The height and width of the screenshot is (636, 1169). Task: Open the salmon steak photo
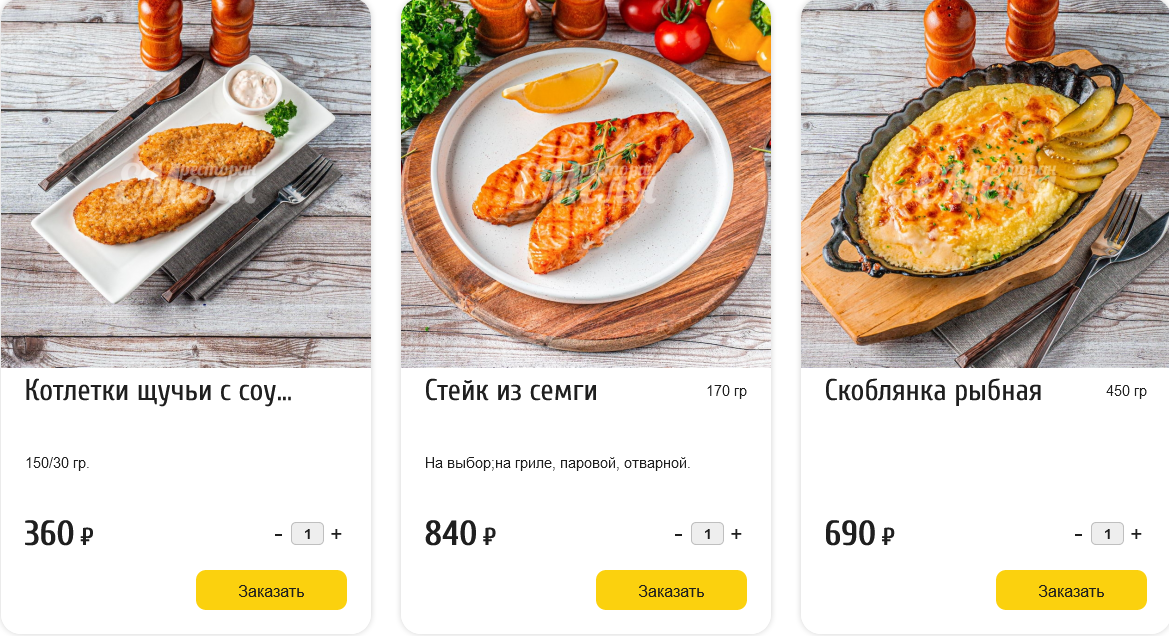(586, 183)
